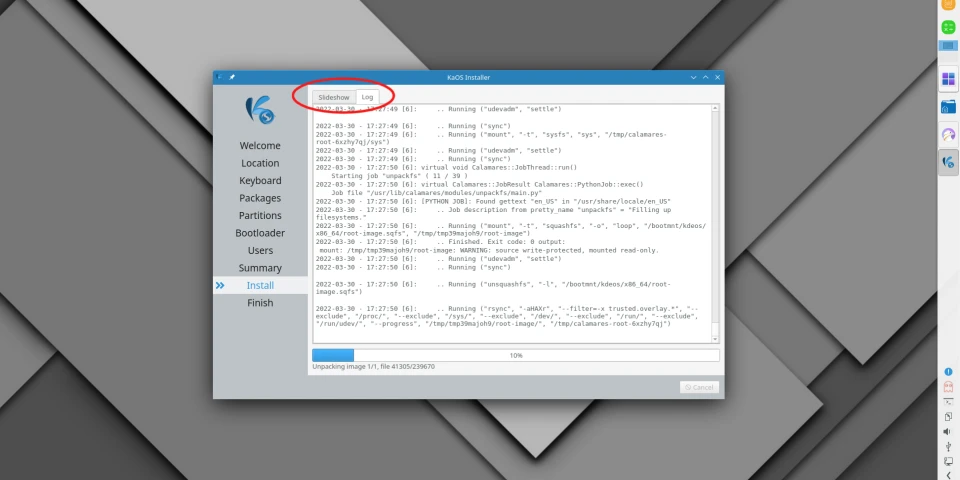Viewport: 960px width, 480px height.
Task: Click the blue notification info tray icon
Action: tap(948, 372)
